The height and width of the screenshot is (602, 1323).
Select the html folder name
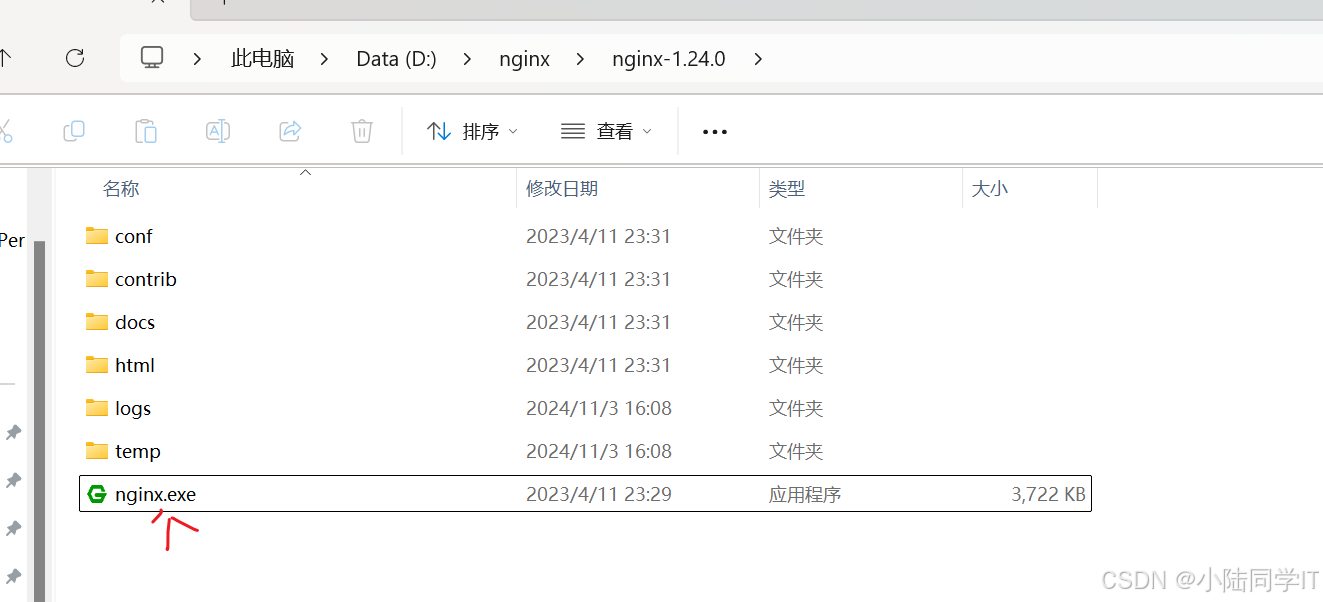point(135,365)
